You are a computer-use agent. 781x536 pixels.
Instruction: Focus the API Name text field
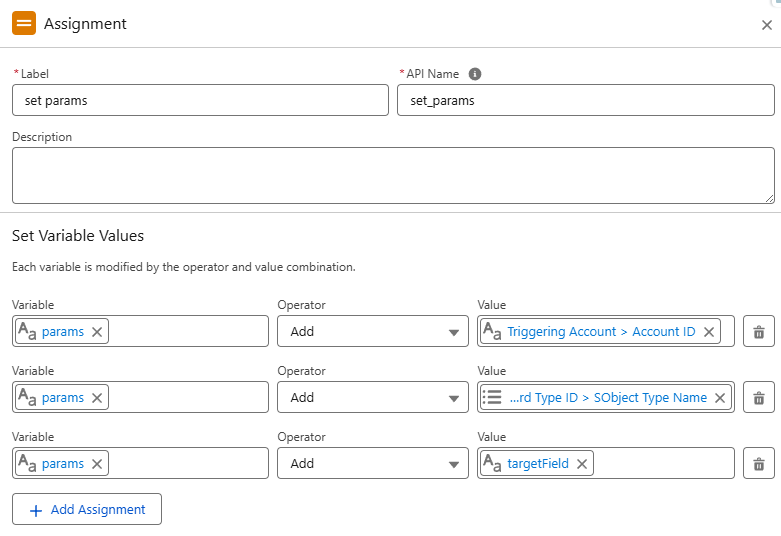click(585, 100)
